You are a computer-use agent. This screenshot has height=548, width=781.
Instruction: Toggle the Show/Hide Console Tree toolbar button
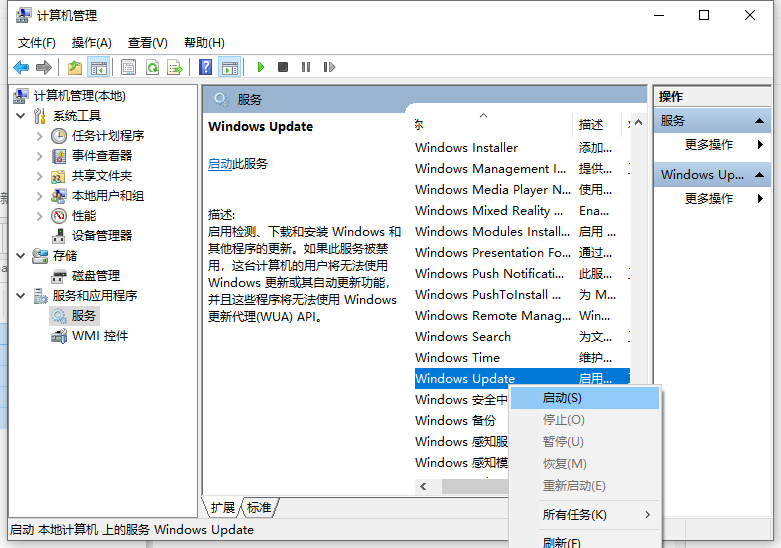(98, 67)
